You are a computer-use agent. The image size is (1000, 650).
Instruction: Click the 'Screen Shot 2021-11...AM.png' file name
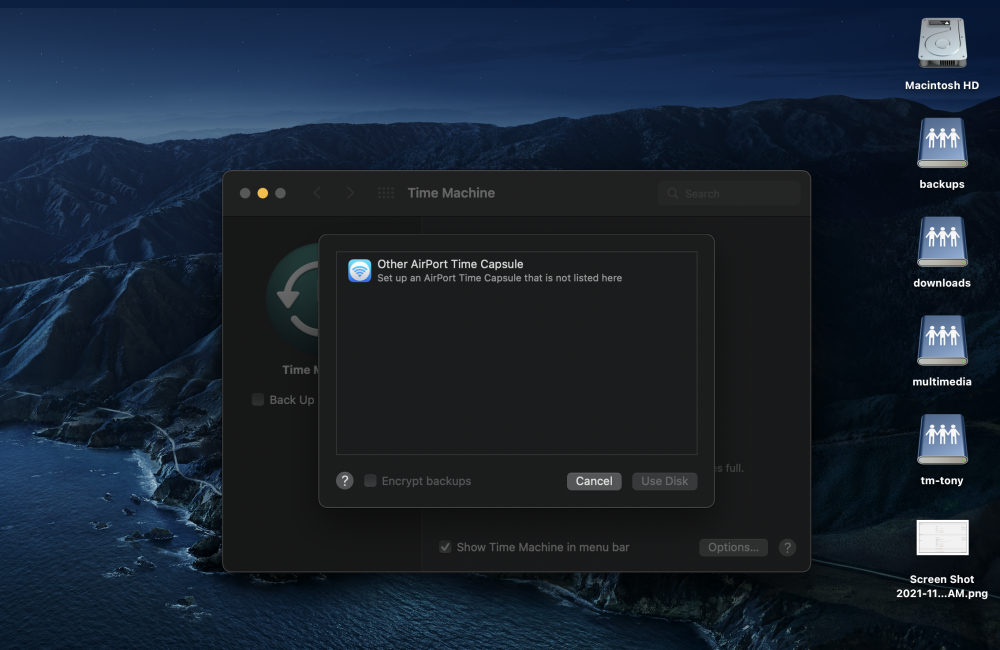pyautogui.click(x=942, y=586)
